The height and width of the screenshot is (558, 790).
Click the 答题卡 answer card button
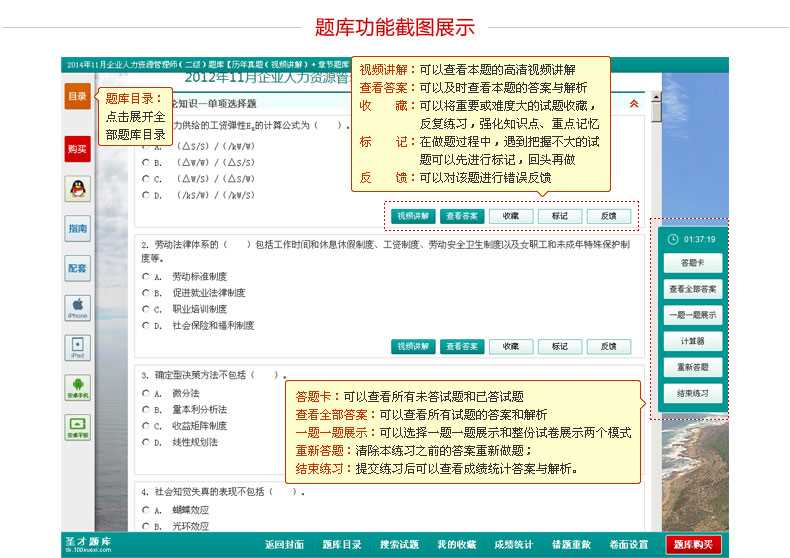[x=693, y=263]
